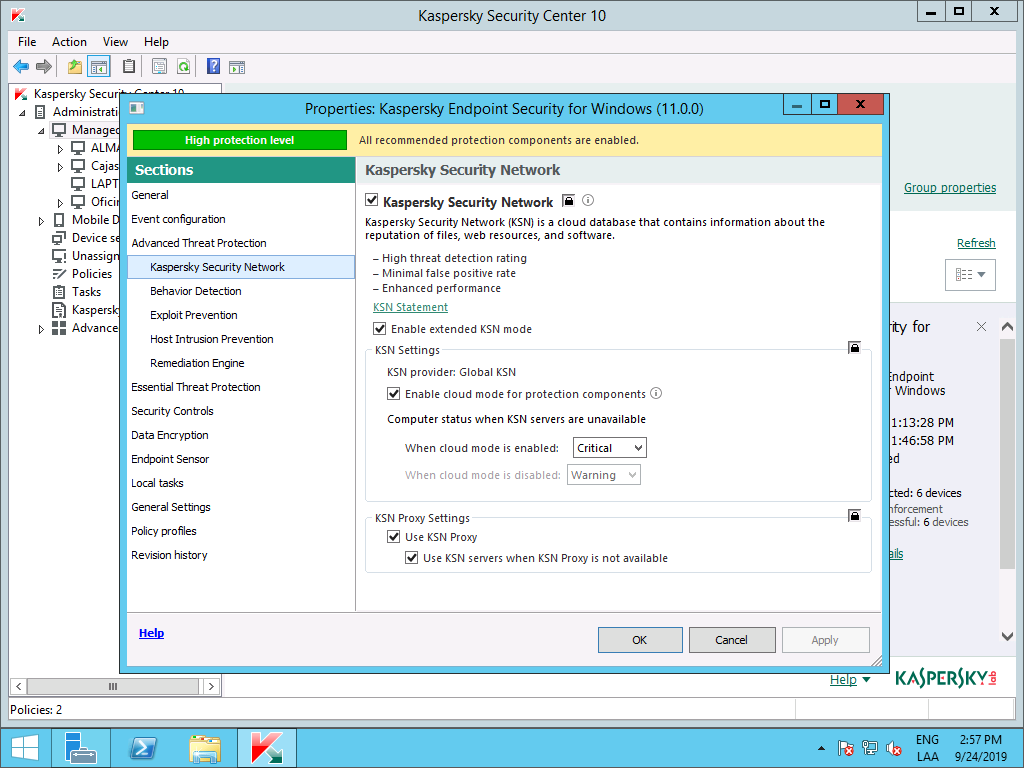Click the Refresh toolbar icon
The width and height of the screenshot is (1024, 768).
(x=184, y=66)
